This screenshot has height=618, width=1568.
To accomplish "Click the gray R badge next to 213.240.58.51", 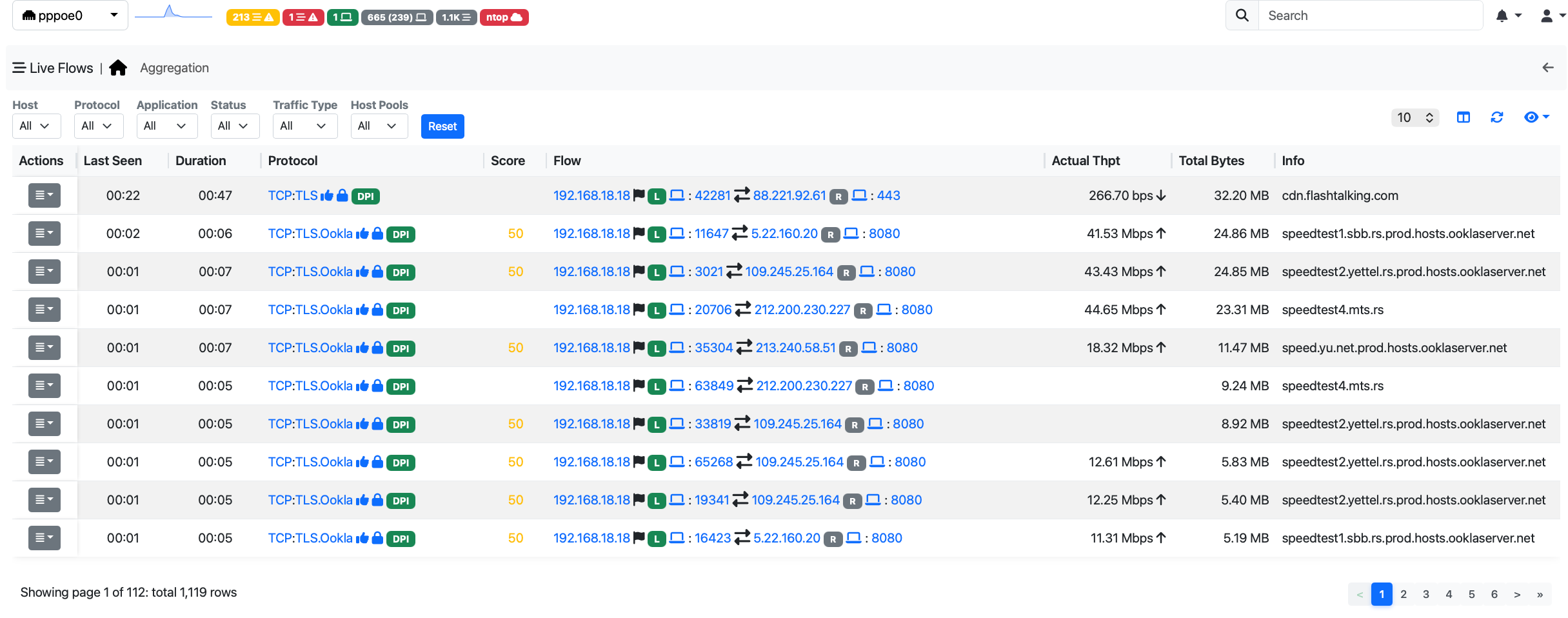I will click(848, 348).
